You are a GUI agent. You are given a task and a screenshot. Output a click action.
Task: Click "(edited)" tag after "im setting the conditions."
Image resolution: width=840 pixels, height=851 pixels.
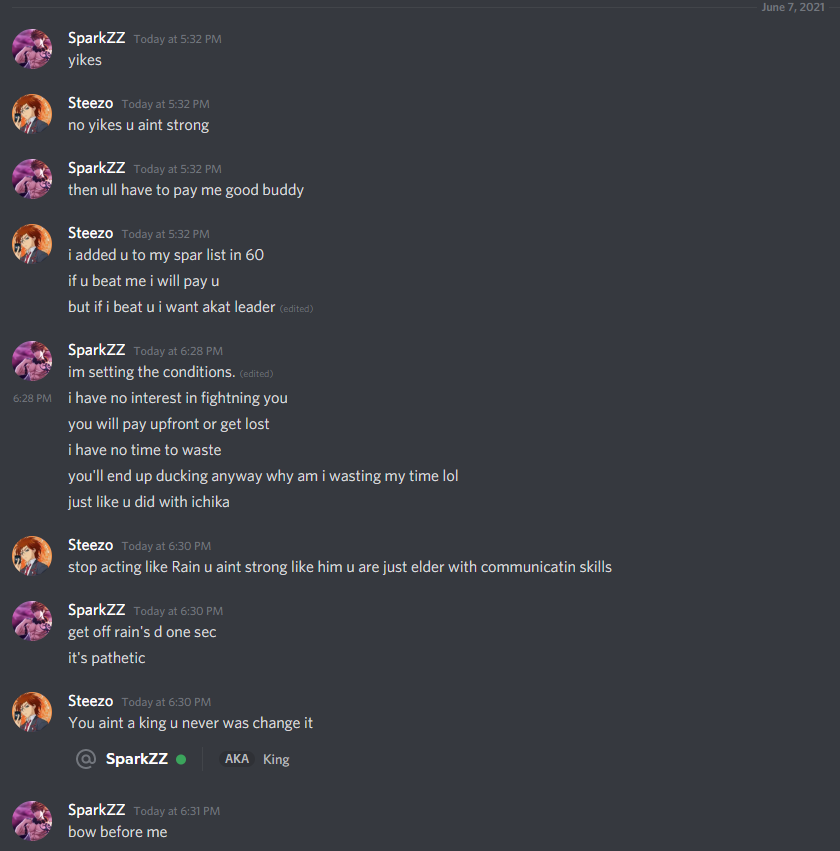[x=256, y=373]
